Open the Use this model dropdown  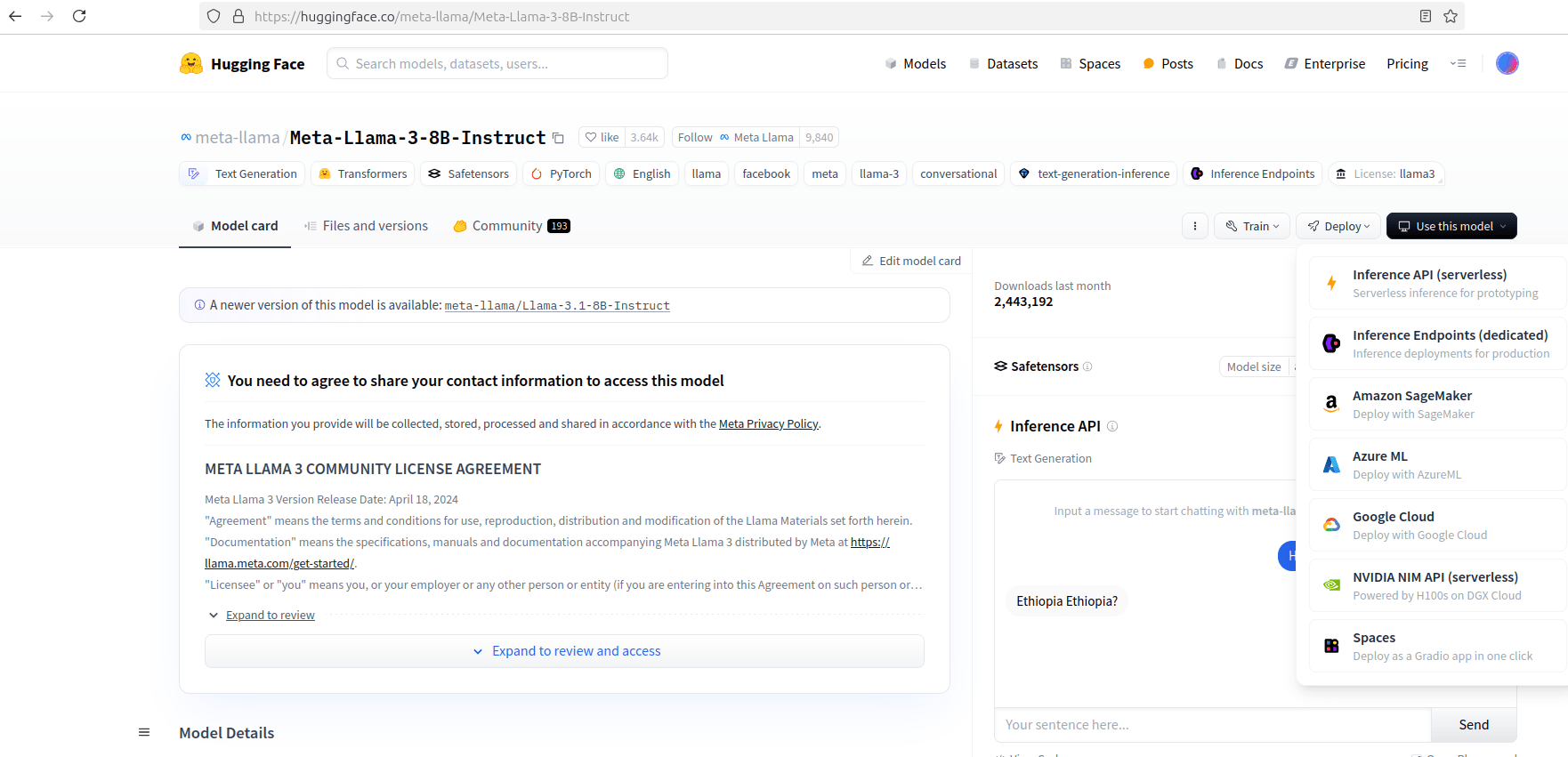click(1451, 226)
